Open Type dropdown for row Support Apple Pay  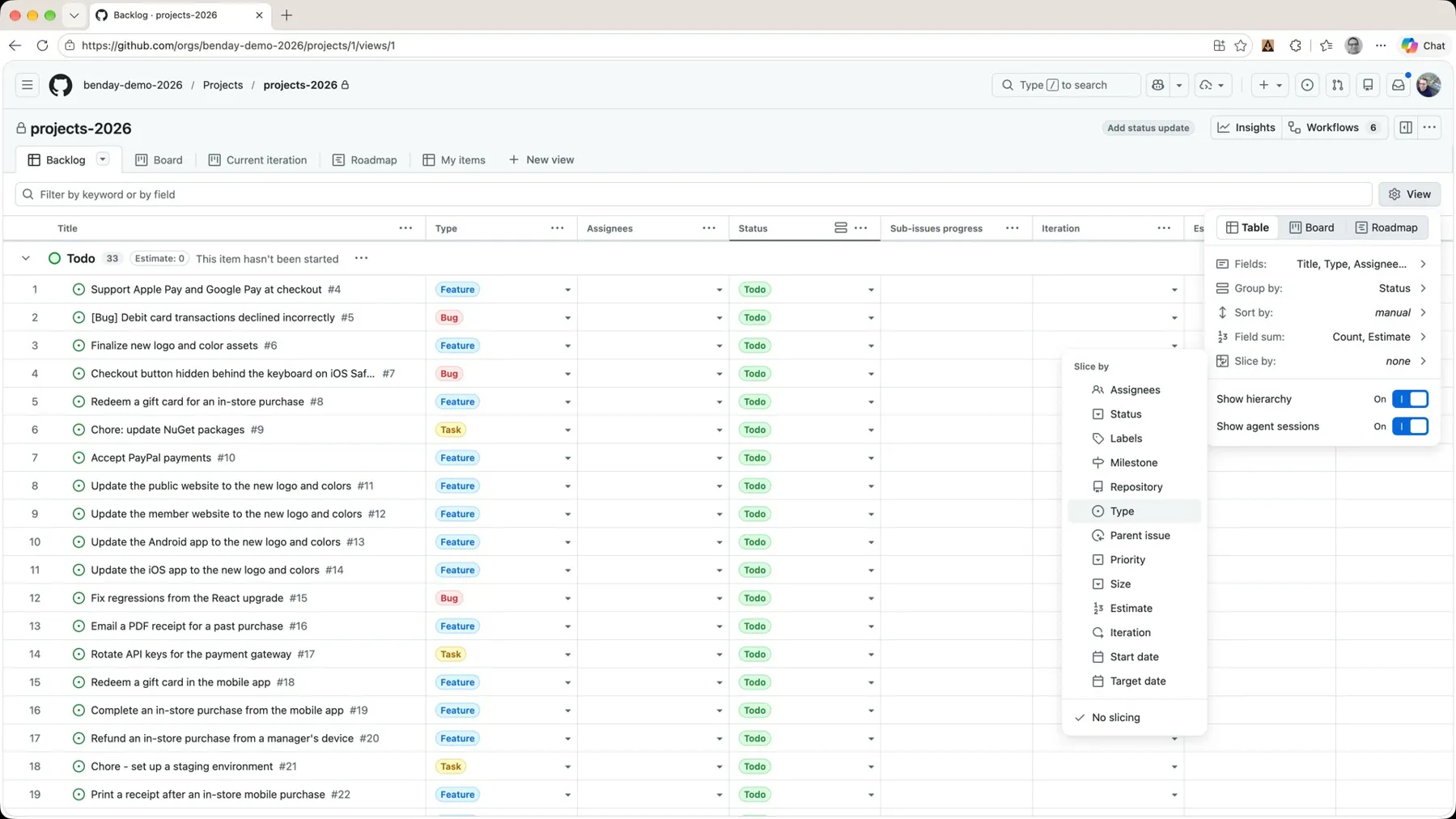(567, 290)
